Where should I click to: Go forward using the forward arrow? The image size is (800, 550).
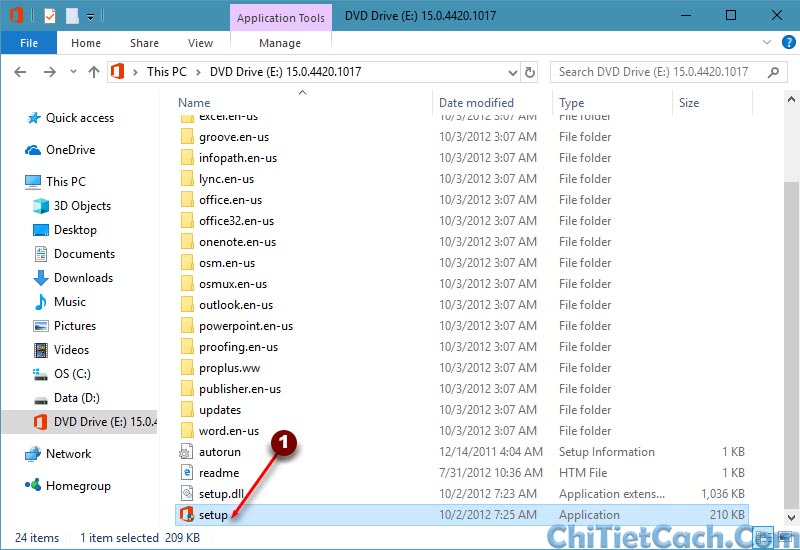pyautogui.click(x=49, y=72)
